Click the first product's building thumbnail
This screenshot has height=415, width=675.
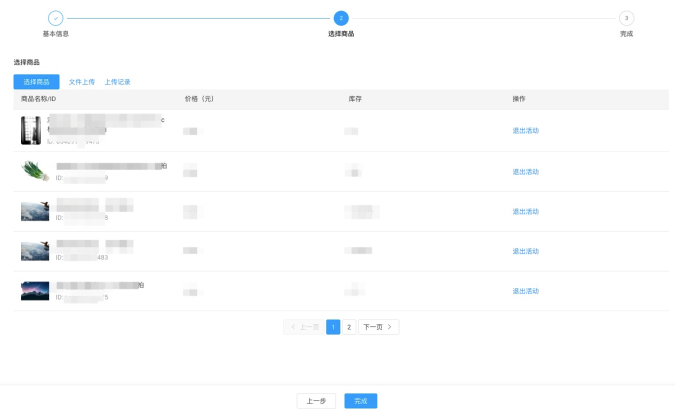[31, 130]
